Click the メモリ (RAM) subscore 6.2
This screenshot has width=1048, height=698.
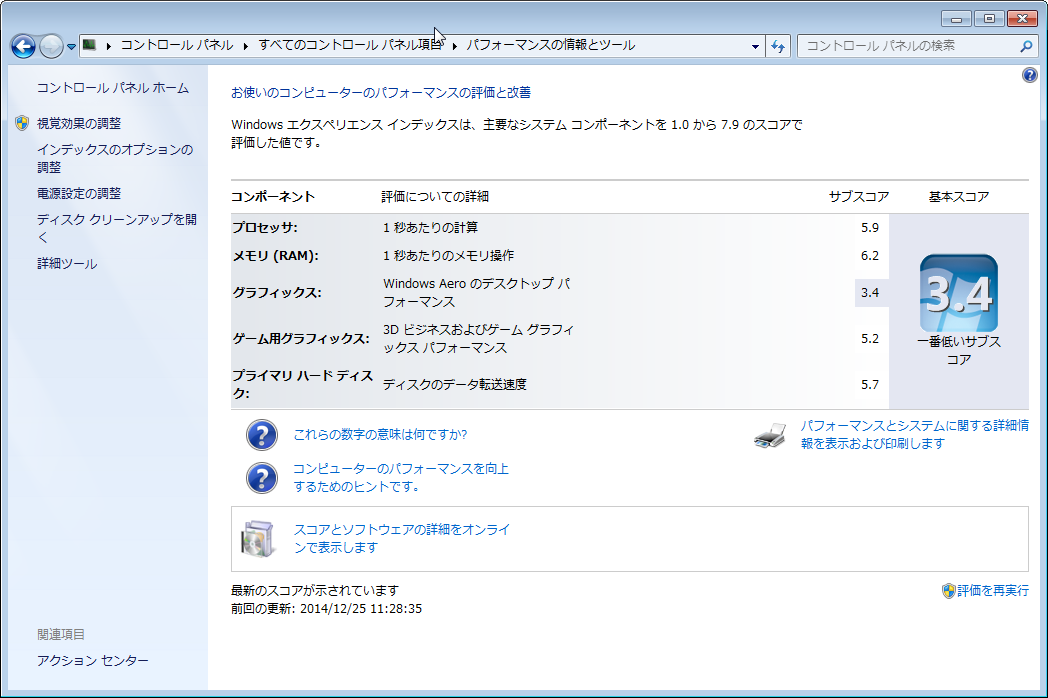[870, 255]
